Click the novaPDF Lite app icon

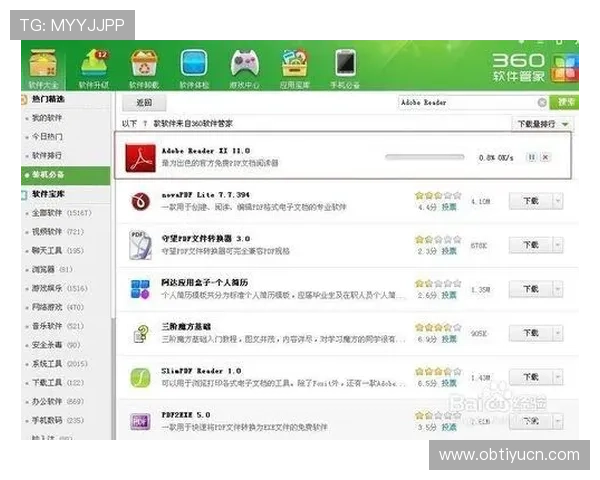[x=140, y=201]
